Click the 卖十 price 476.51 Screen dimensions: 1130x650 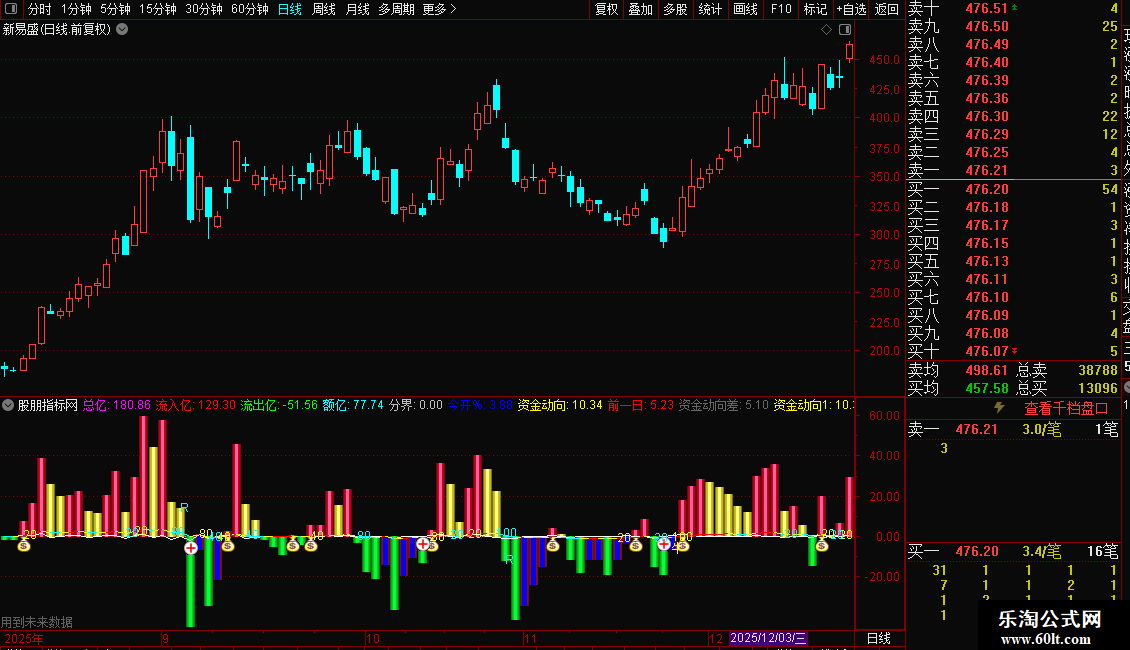pos(987,8)
